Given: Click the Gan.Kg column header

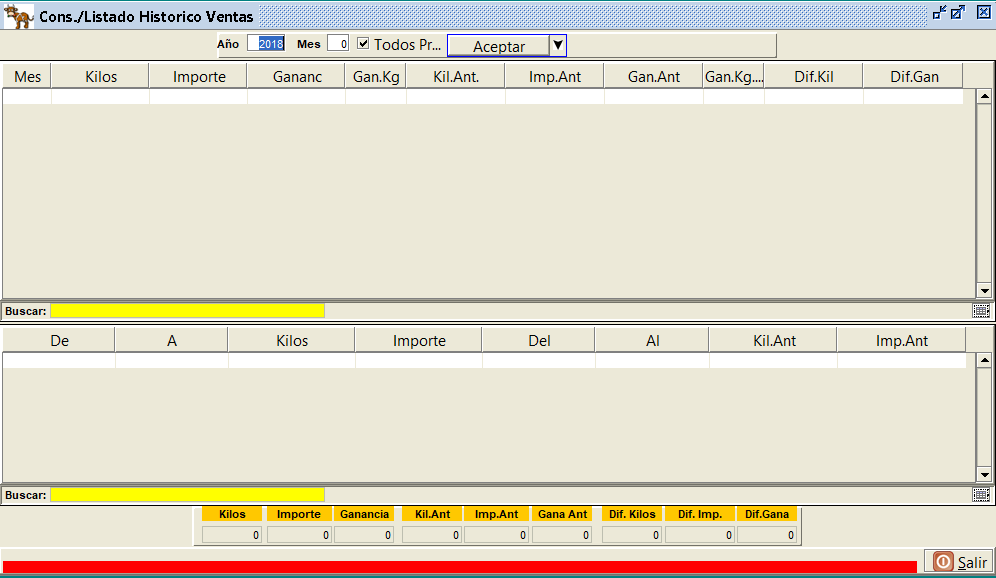Looking at the screenshot, I should (376, 76).
